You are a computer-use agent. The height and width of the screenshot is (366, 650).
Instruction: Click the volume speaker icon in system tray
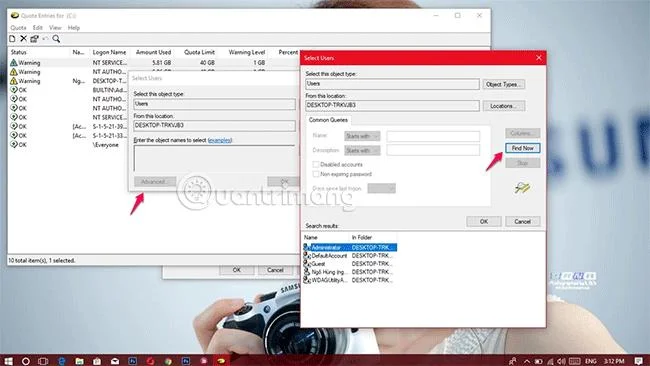coord(561,361)
